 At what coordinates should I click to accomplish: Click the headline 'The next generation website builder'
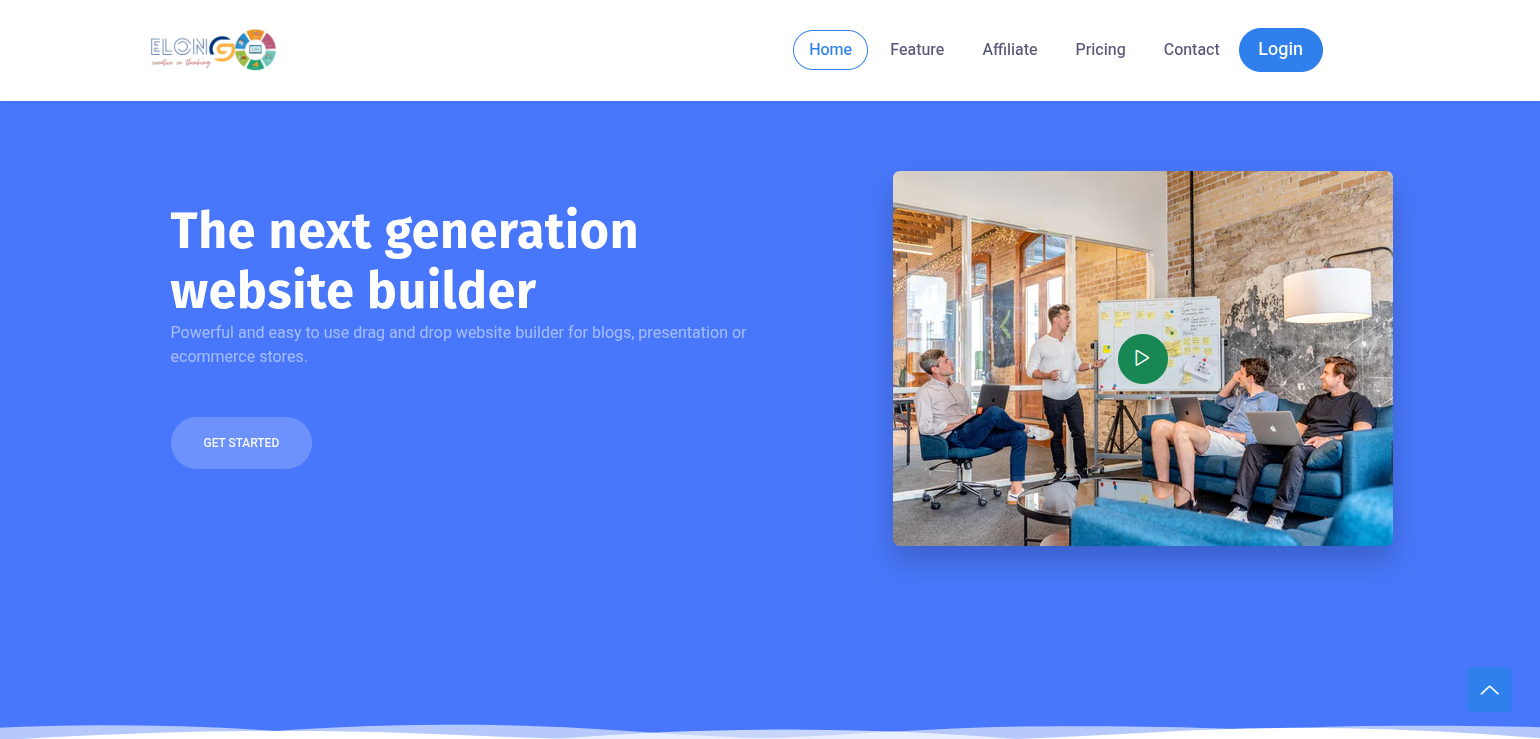click(x=404, y=260)
